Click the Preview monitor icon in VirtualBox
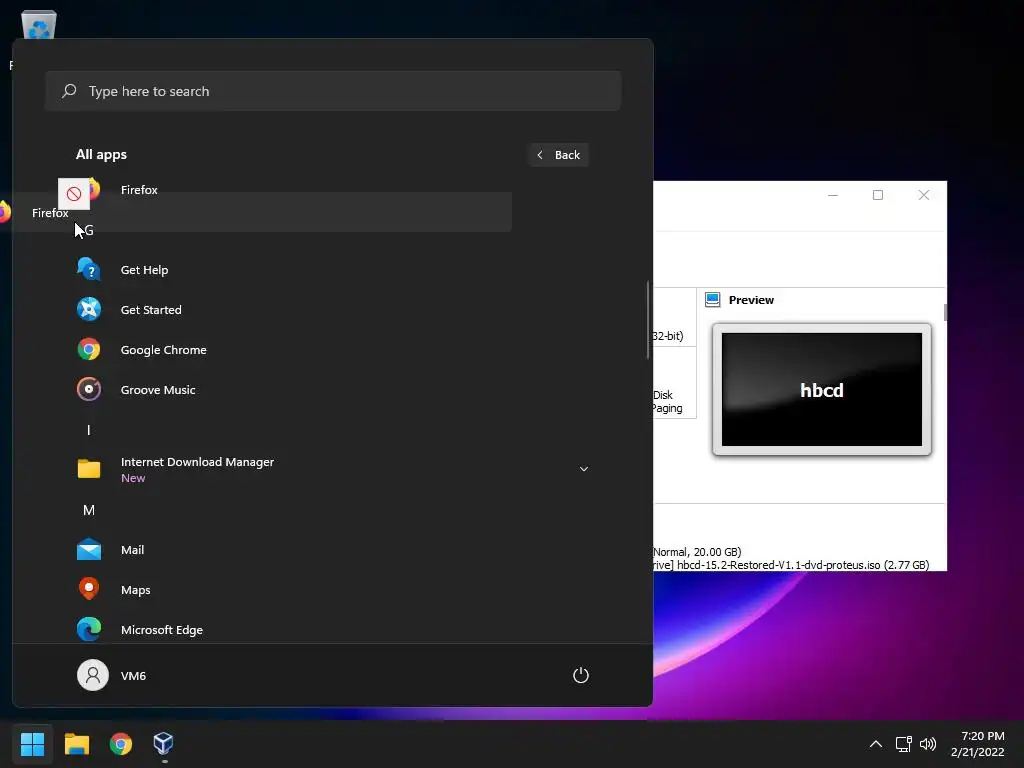Viewport: 1024px width, 768px height. pyautogui.click(x=712, y=300)
